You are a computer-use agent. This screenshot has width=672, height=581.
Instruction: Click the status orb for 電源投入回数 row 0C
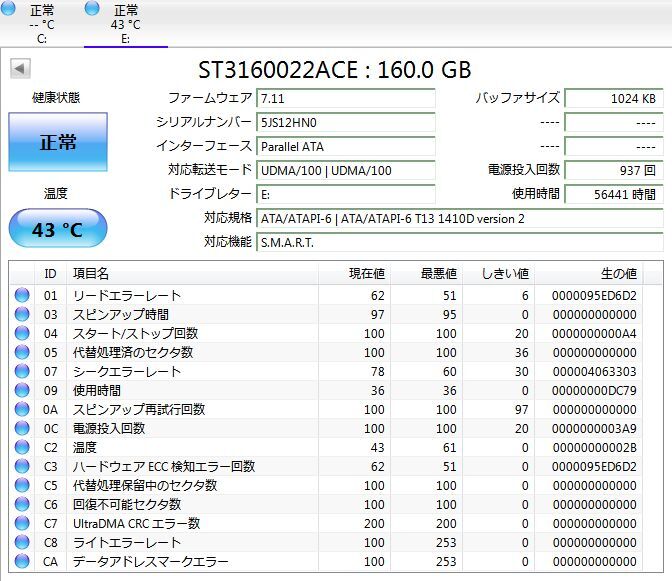pyautogui.click(x=22, y=429)
